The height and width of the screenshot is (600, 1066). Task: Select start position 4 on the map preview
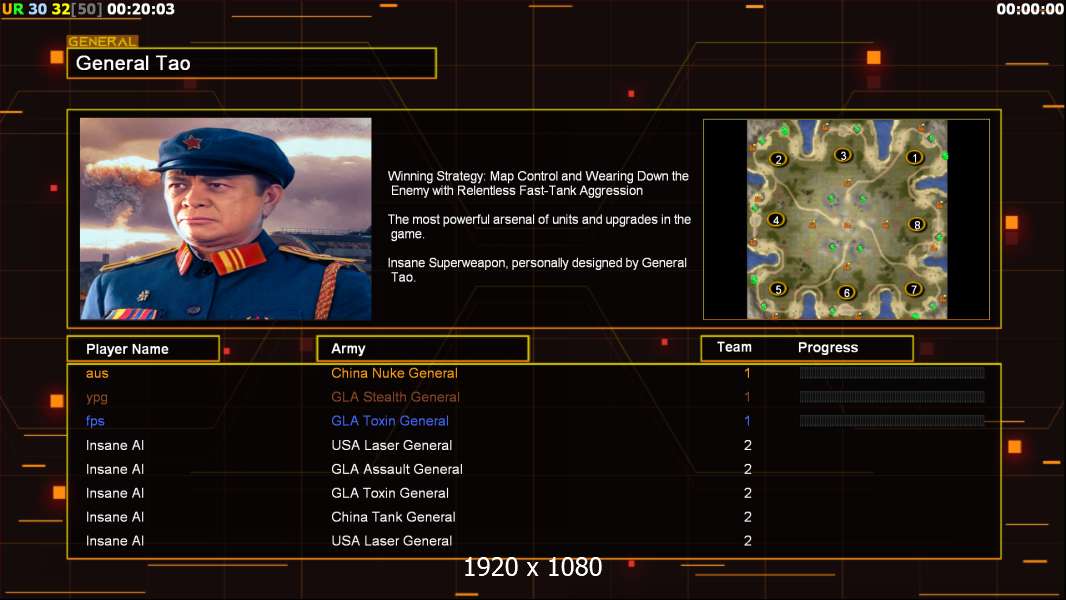pyautogui.click(x=776, y=220)
